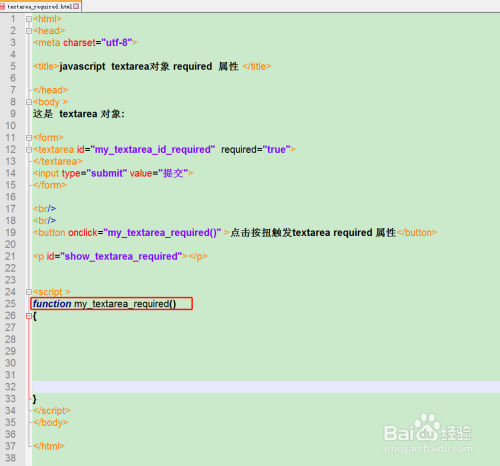This screenshot has height=466, width=500.
Task: Collapse the <textarea> fold marker on line 12
Action: [29, 150]
